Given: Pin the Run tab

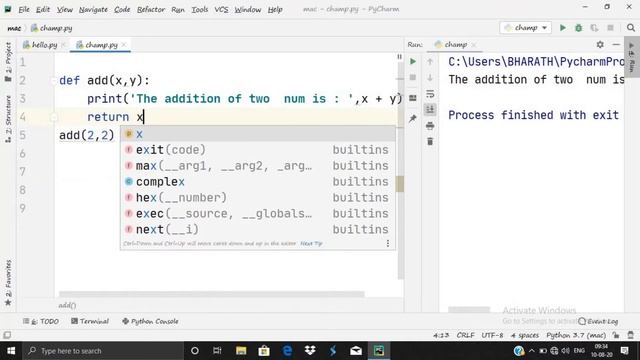Looking at the screenshot, I should (413, 118).
